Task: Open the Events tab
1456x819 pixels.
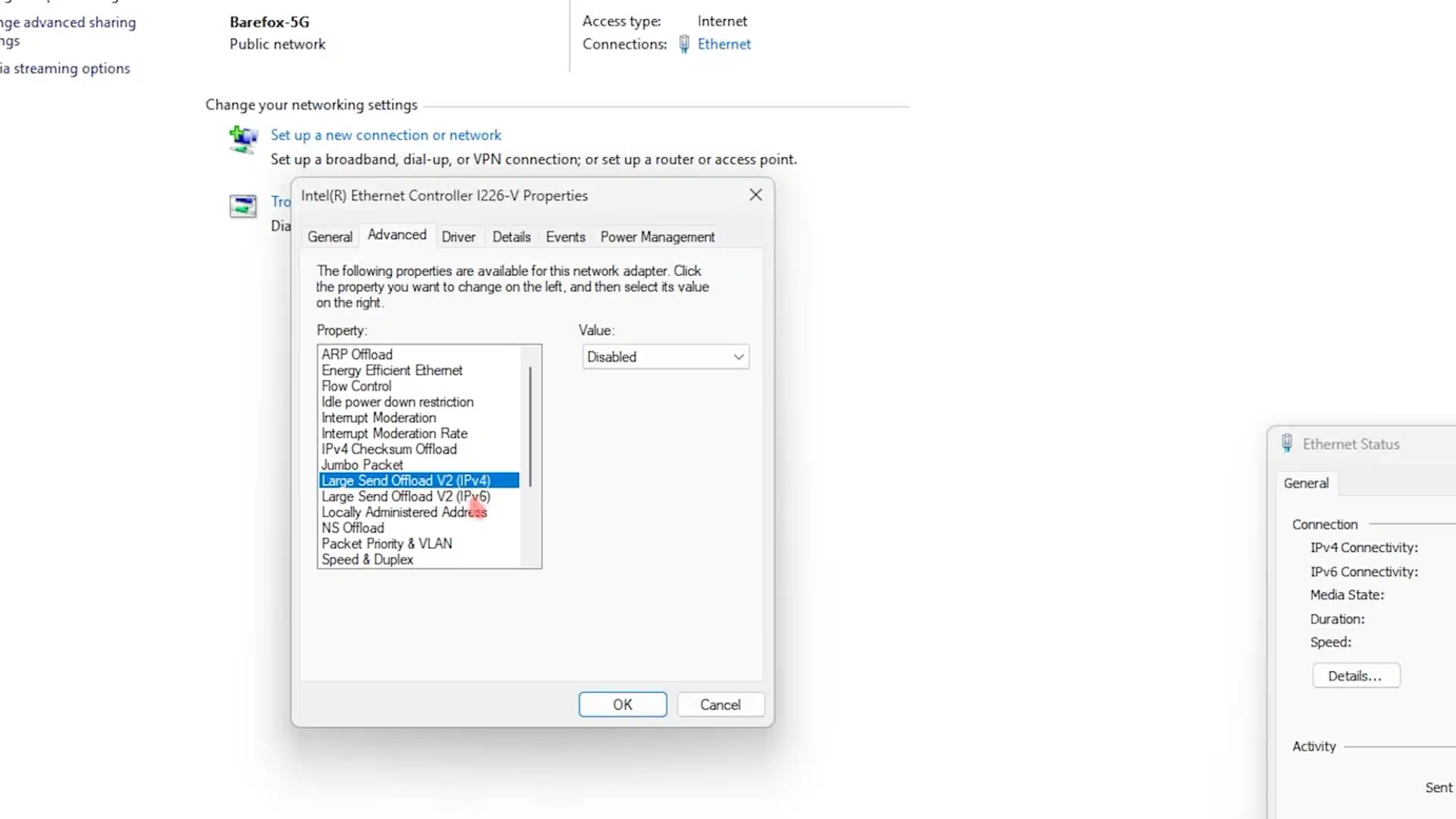Action: pos(565,237)
